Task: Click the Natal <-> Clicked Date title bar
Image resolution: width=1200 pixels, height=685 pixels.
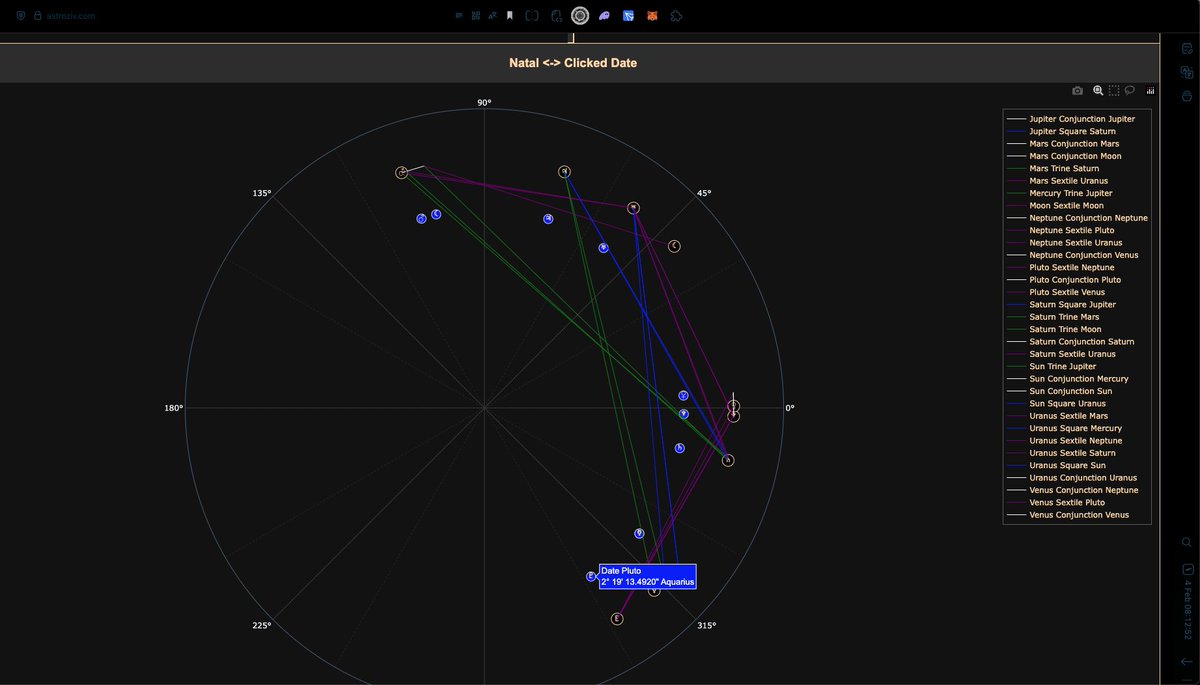Action: point(575,62)
